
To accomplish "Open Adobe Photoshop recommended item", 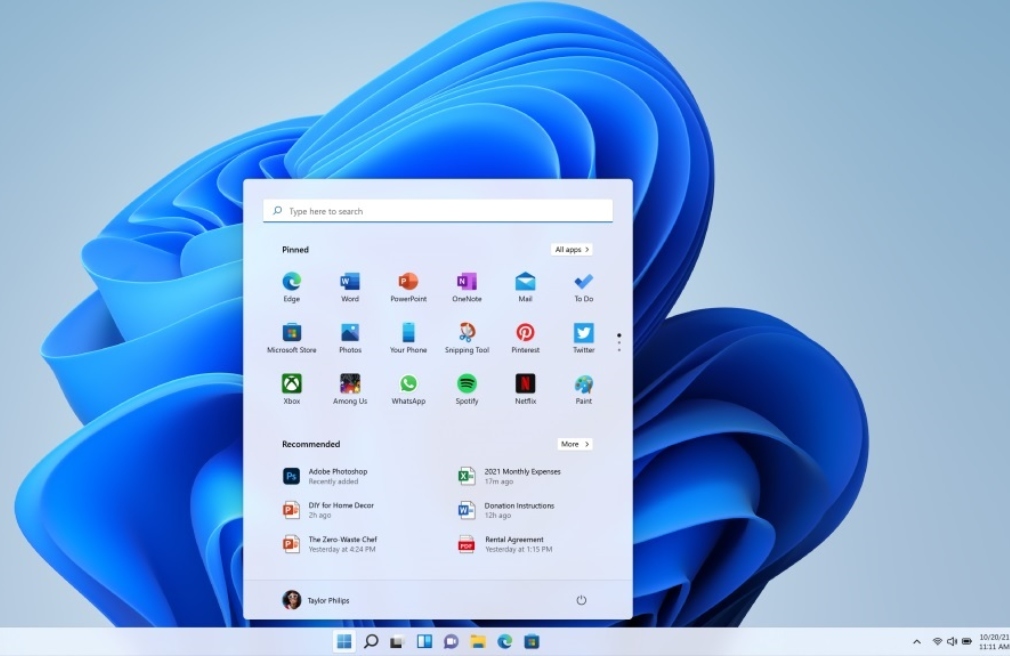I will click(x=325, y=476).
